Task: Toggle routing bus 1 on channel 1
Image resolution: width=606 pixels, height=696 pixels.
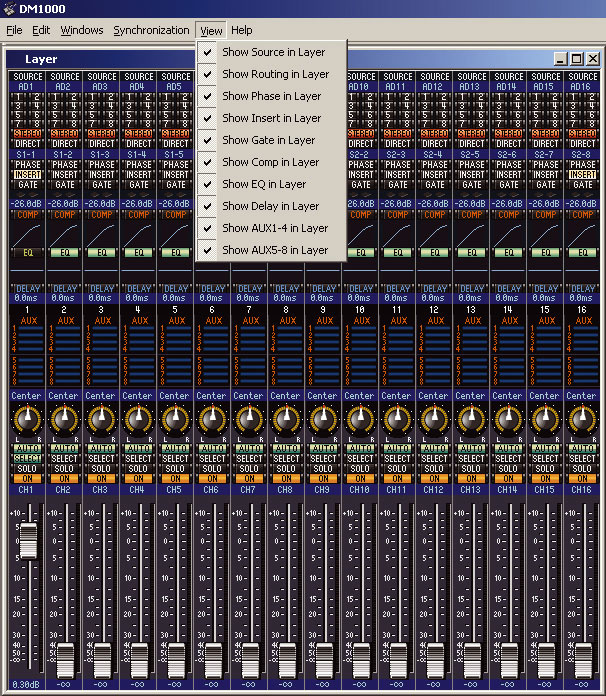Action: tap(19, 96)
